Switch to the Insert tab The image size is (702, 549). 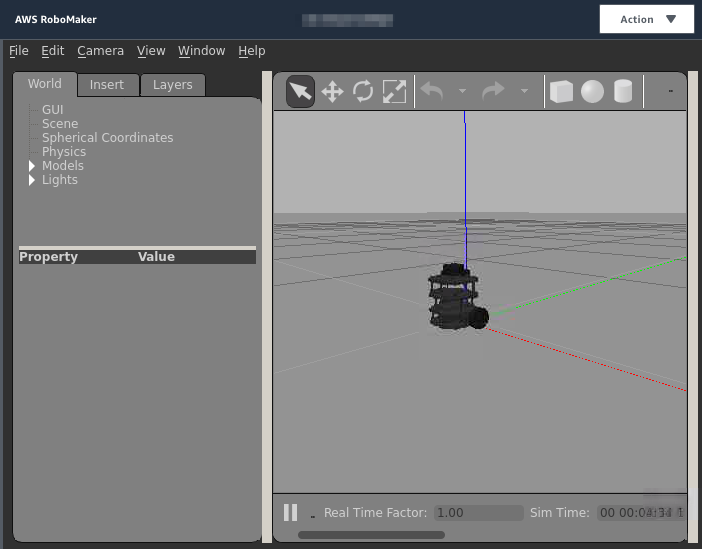click(x=107, y=85)
